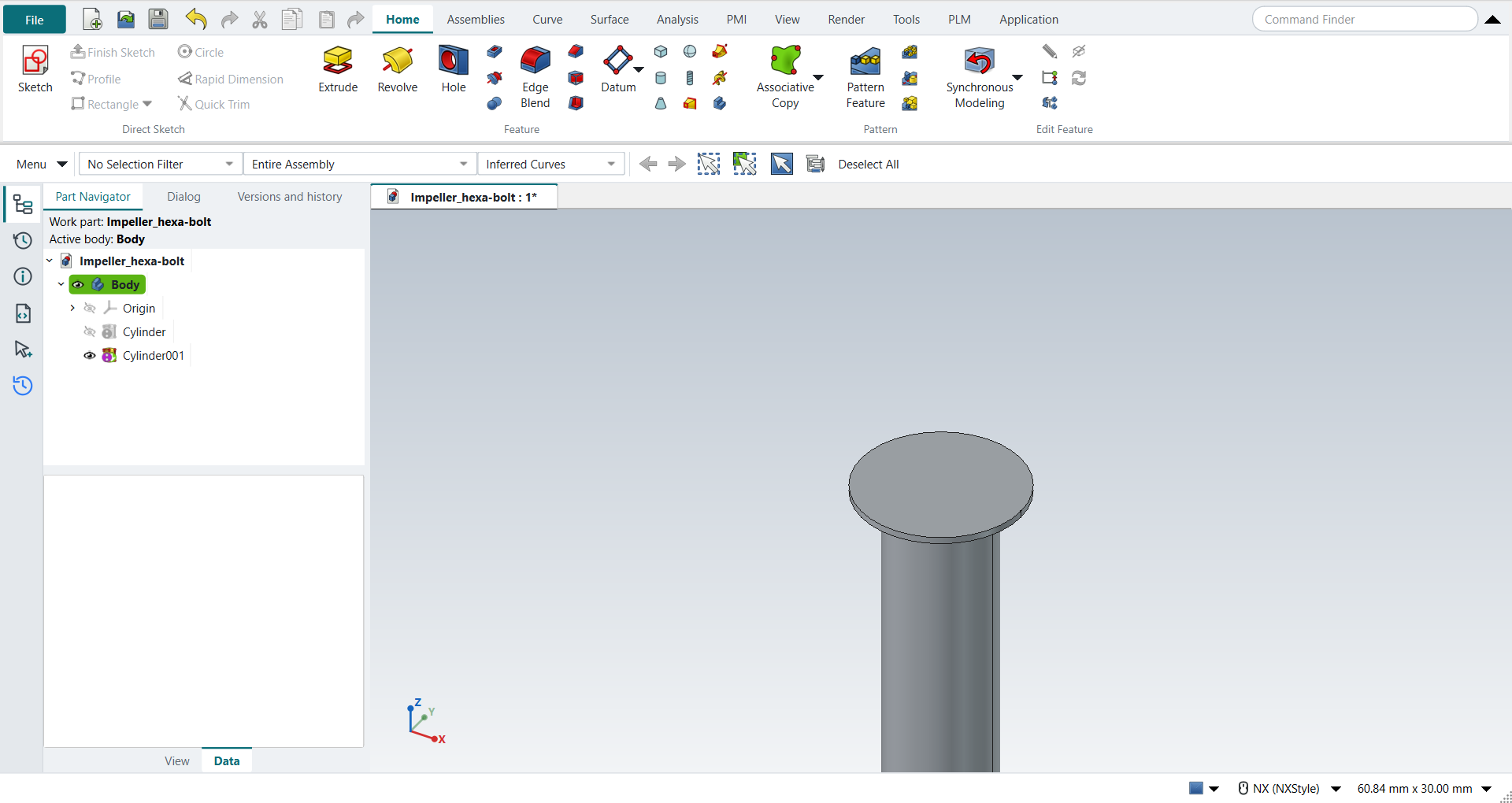Save the part with the floppy disk icon
Image resolution: width=1512 pixels, height=803 pixels.
point(158,20)
